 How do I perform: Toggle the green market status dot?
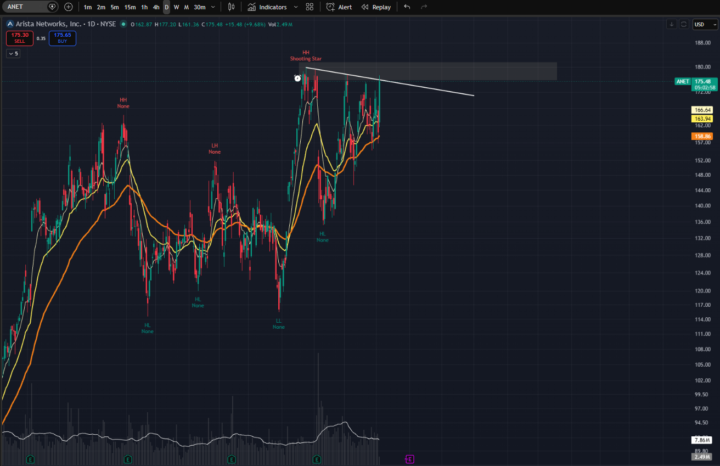coord(124,24)
